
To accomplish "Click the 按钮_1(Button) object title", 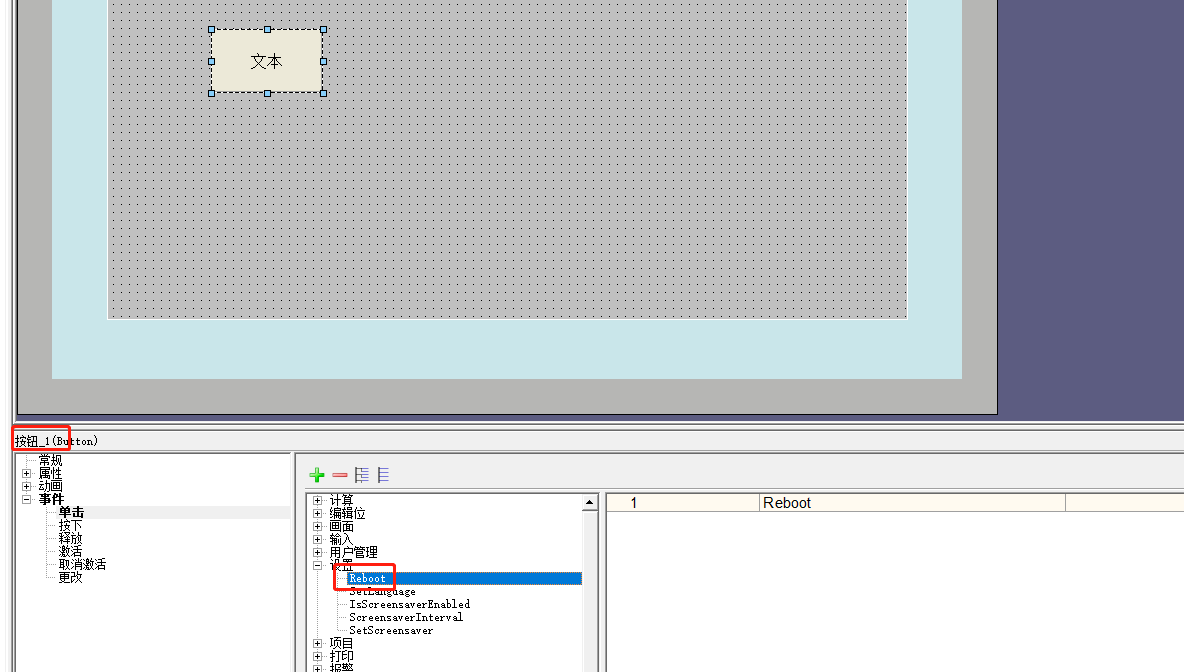I will click(x=57, y=441).
